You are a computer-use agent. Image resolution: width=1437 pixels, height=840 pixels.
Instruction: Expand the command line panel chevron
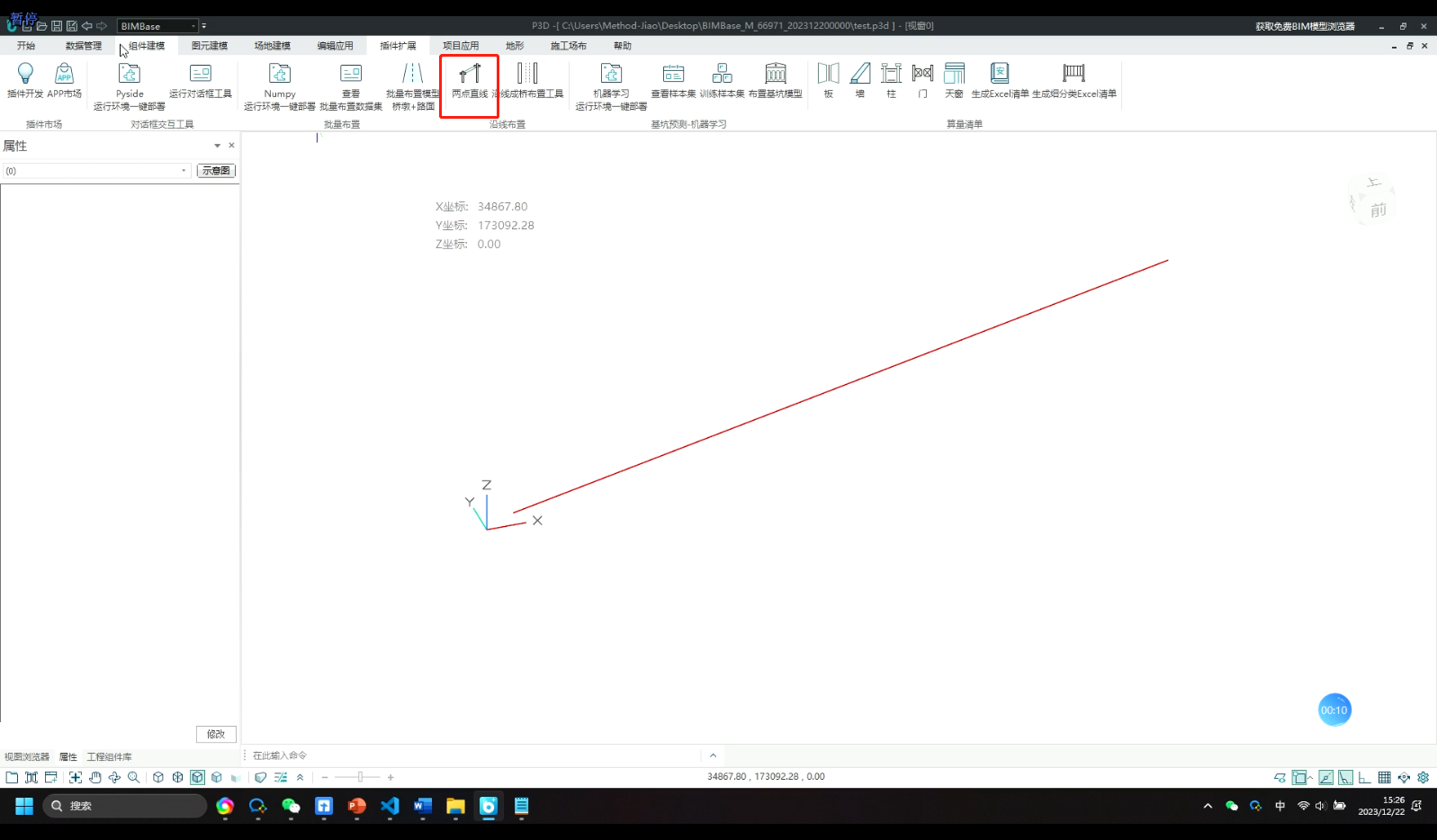(713, 755)
